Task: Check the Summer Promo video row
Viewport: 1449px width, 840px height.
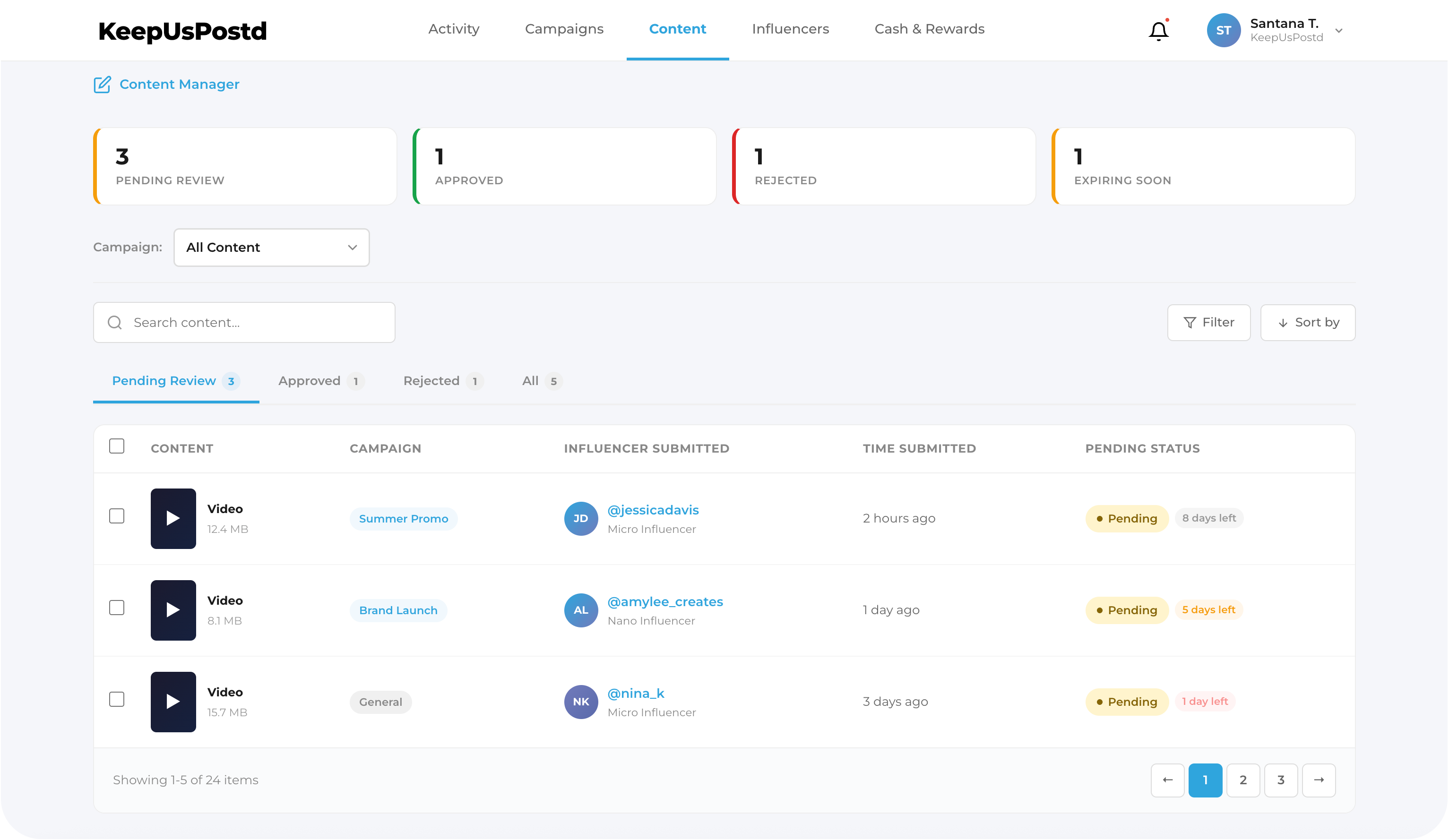Action: [117, 516]
